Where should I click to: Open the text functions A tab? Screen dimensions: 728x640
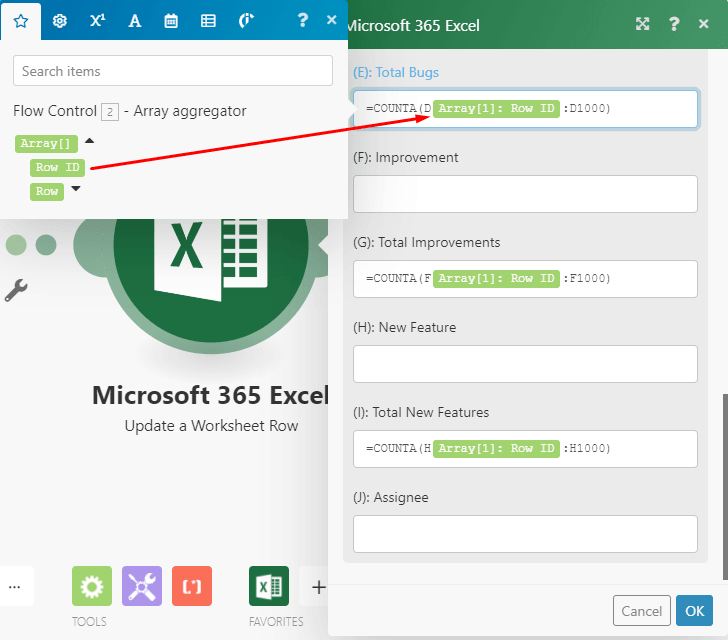click(135, 20)
